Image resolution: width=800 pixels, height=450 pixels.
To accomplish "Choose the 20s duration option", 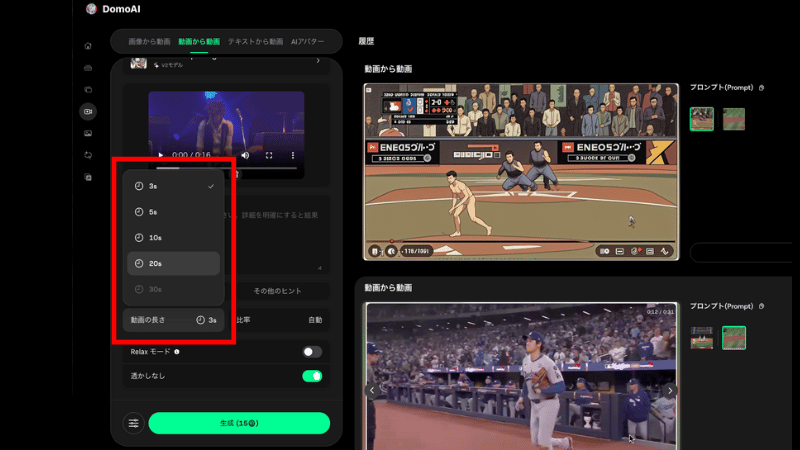I will pyautogui.click(x=173, y=263).
